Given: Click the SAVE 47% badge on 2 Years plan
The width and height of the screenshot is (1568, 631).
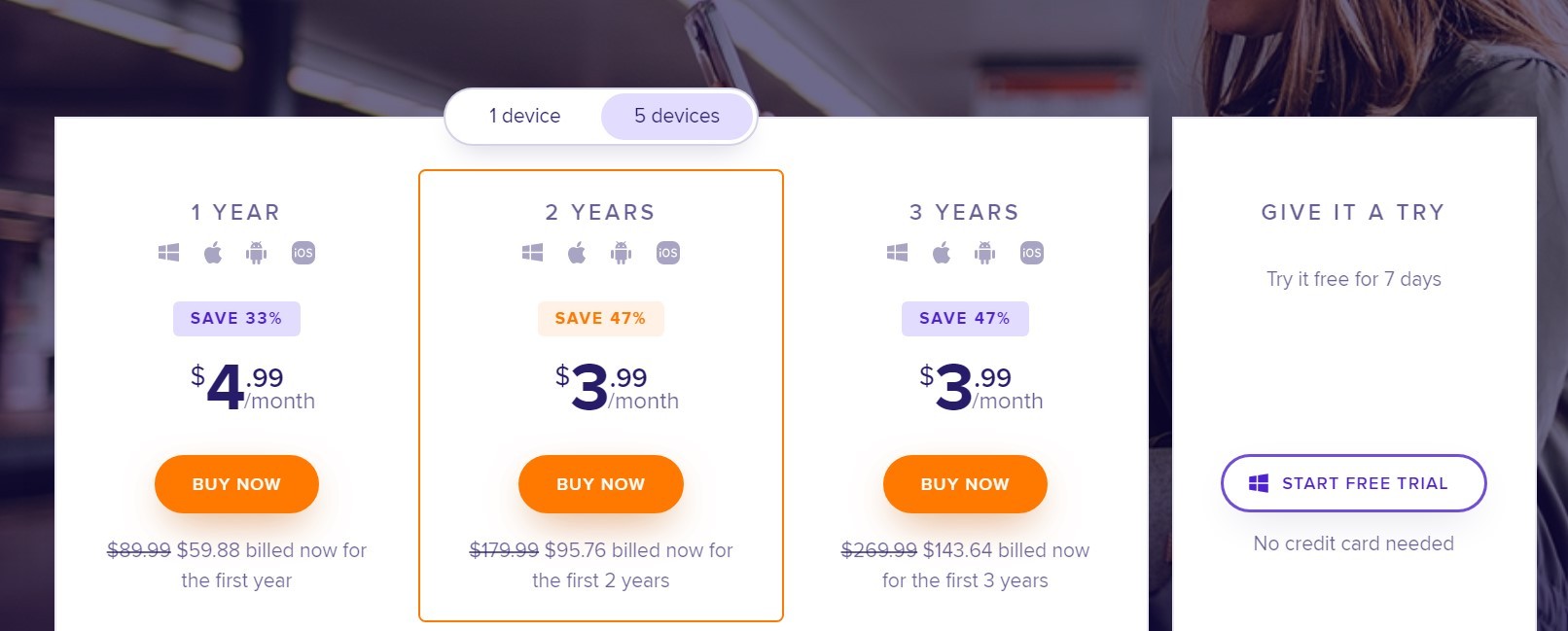Looking at the screenshot, I should [x=600, y=318].
